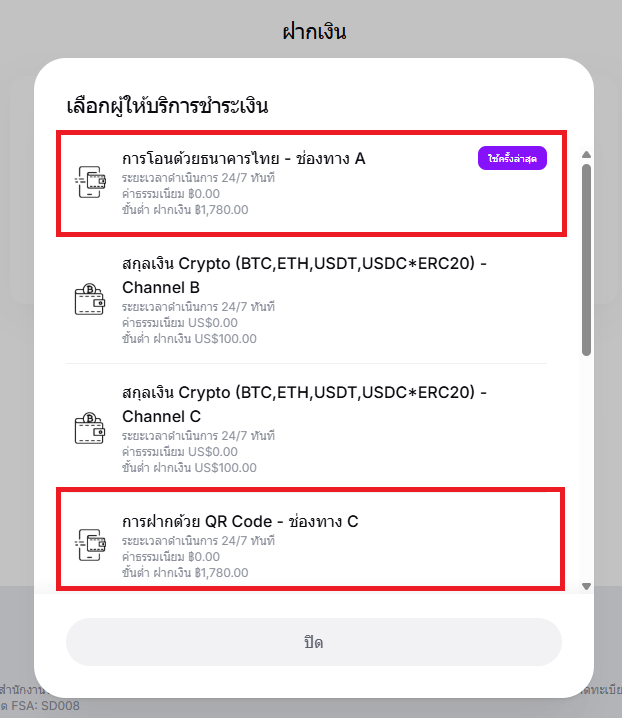Click the wallet icon beside Crypto Channel C

pos(91,427)
